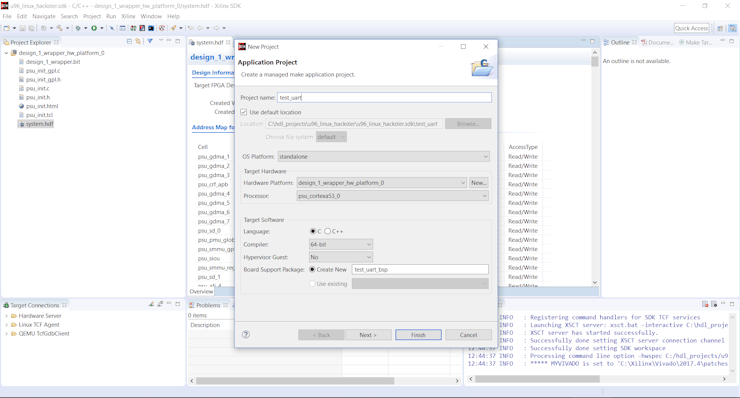This screenshot has height=398, width=740.
Task: Select the C++ language radio button
Action: (x=328, y=231)
